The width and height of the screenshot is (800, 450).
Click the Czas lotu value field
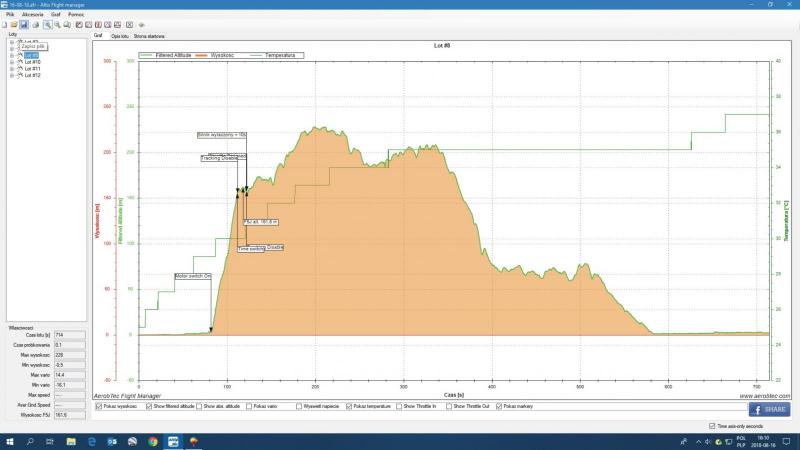(x=69, y=335)
